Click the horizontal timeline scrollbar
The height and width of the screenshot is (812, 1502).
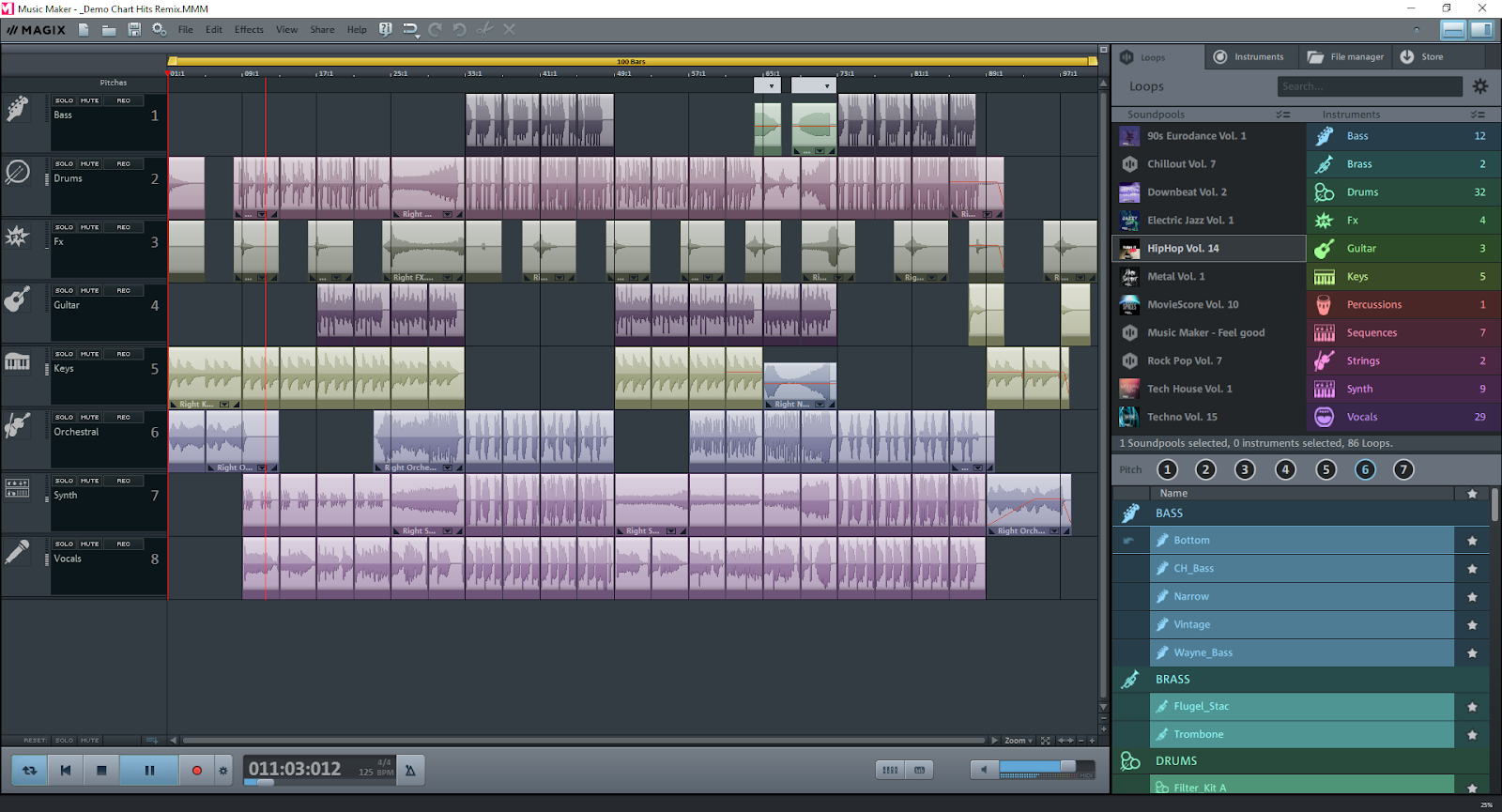[x=582, y=741]
